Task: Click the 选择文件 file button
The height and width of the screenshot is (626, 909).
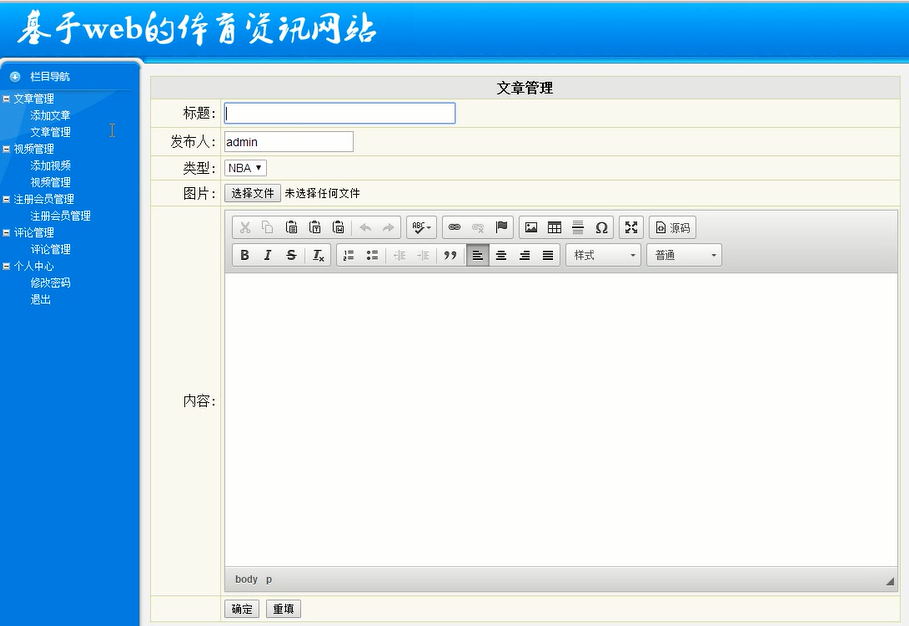Action: [252, 193]
